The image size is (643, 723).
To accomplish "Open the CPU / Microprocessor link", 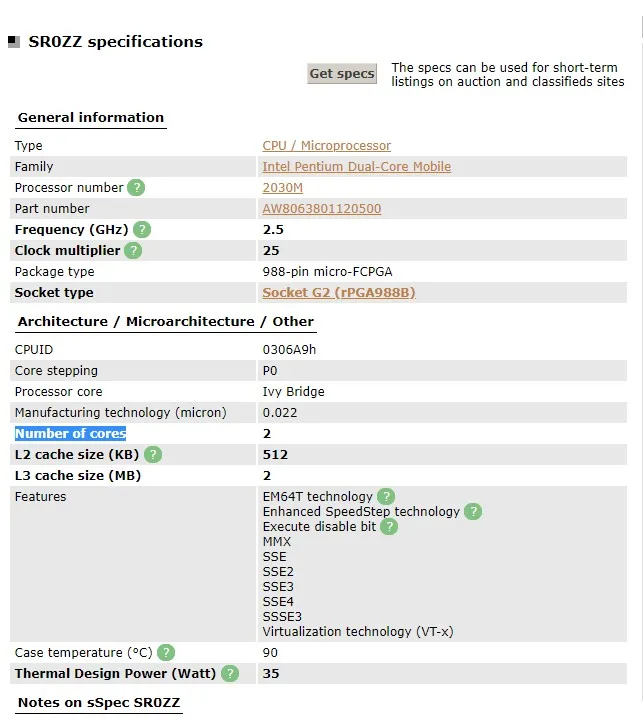I will (327, 146).
